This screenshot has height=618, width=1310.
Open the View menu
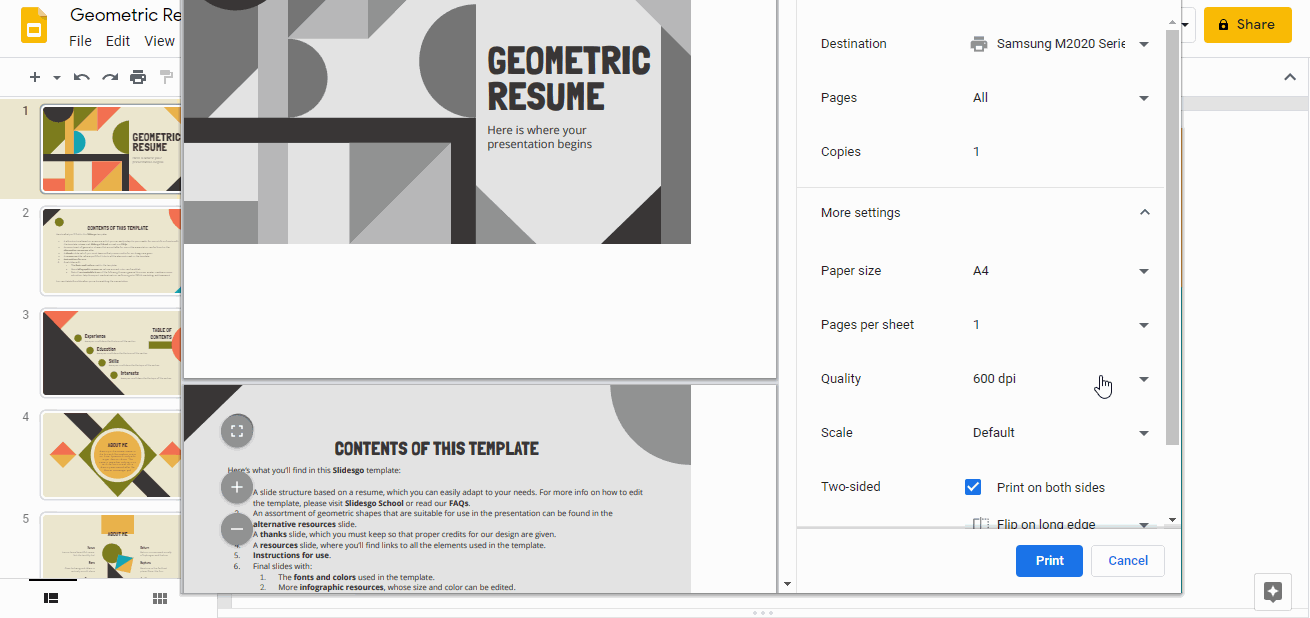point(159,41)
